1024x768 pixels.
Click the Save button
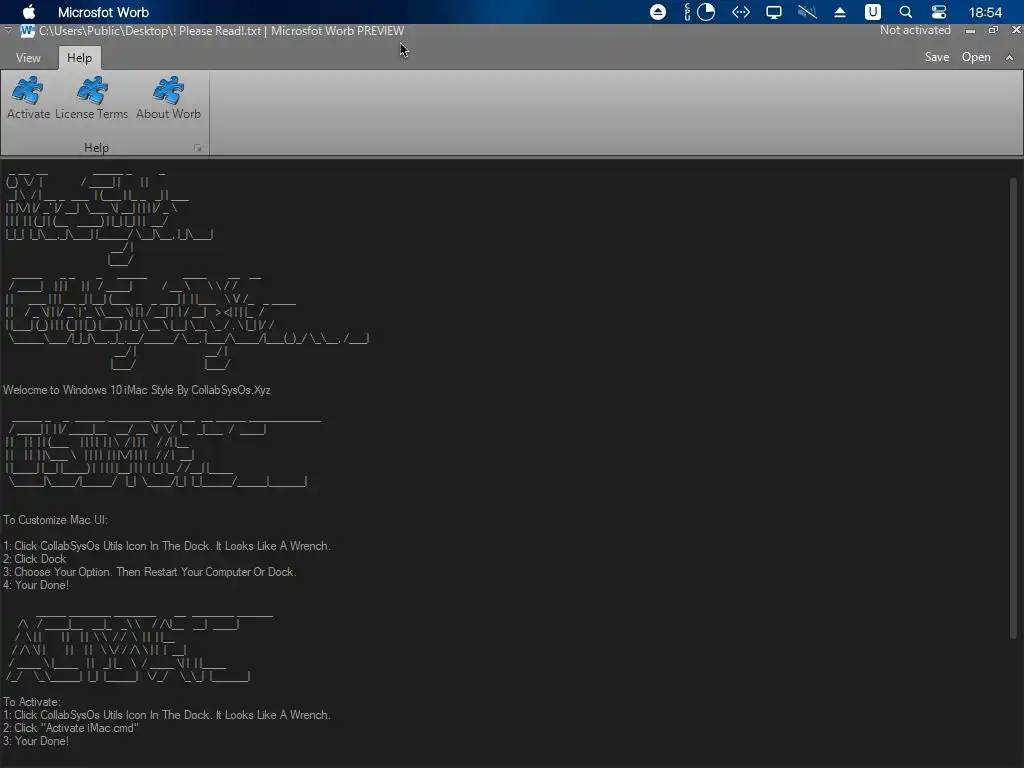tap(936, 57)
